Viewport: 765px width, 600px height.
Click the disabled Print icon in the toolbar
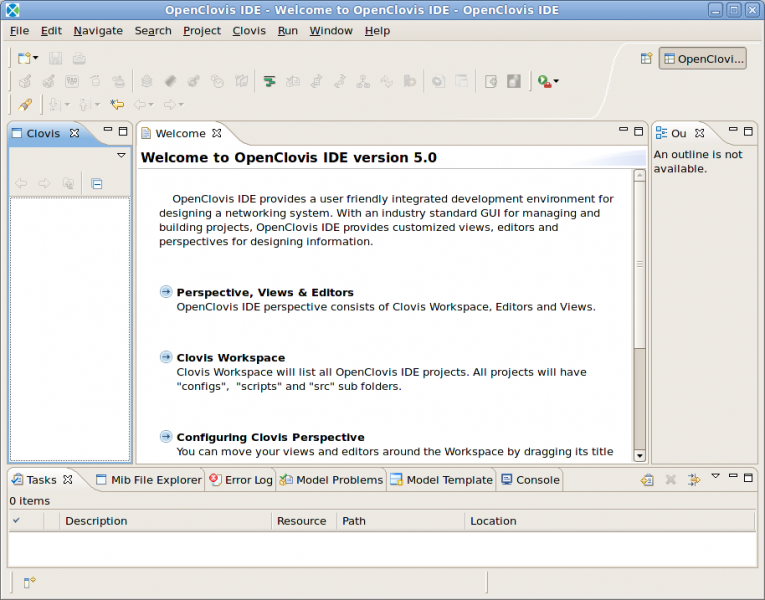coord(79,59)
